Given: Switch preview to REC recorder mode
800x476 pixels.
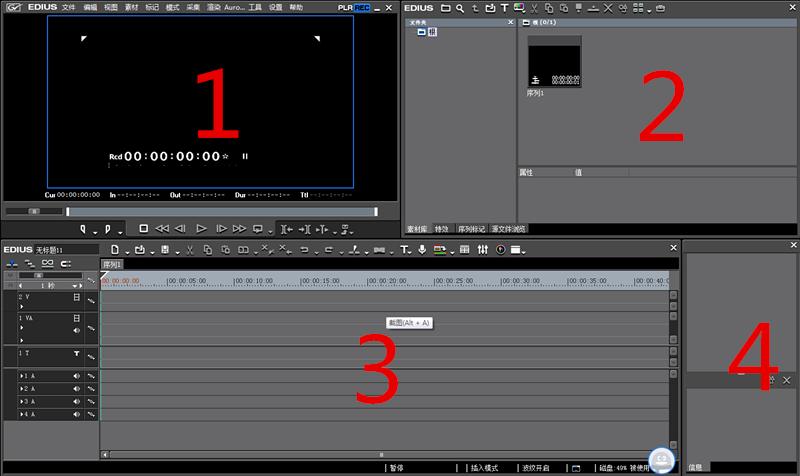Looking at the screenshot, I should click(362, 8).
